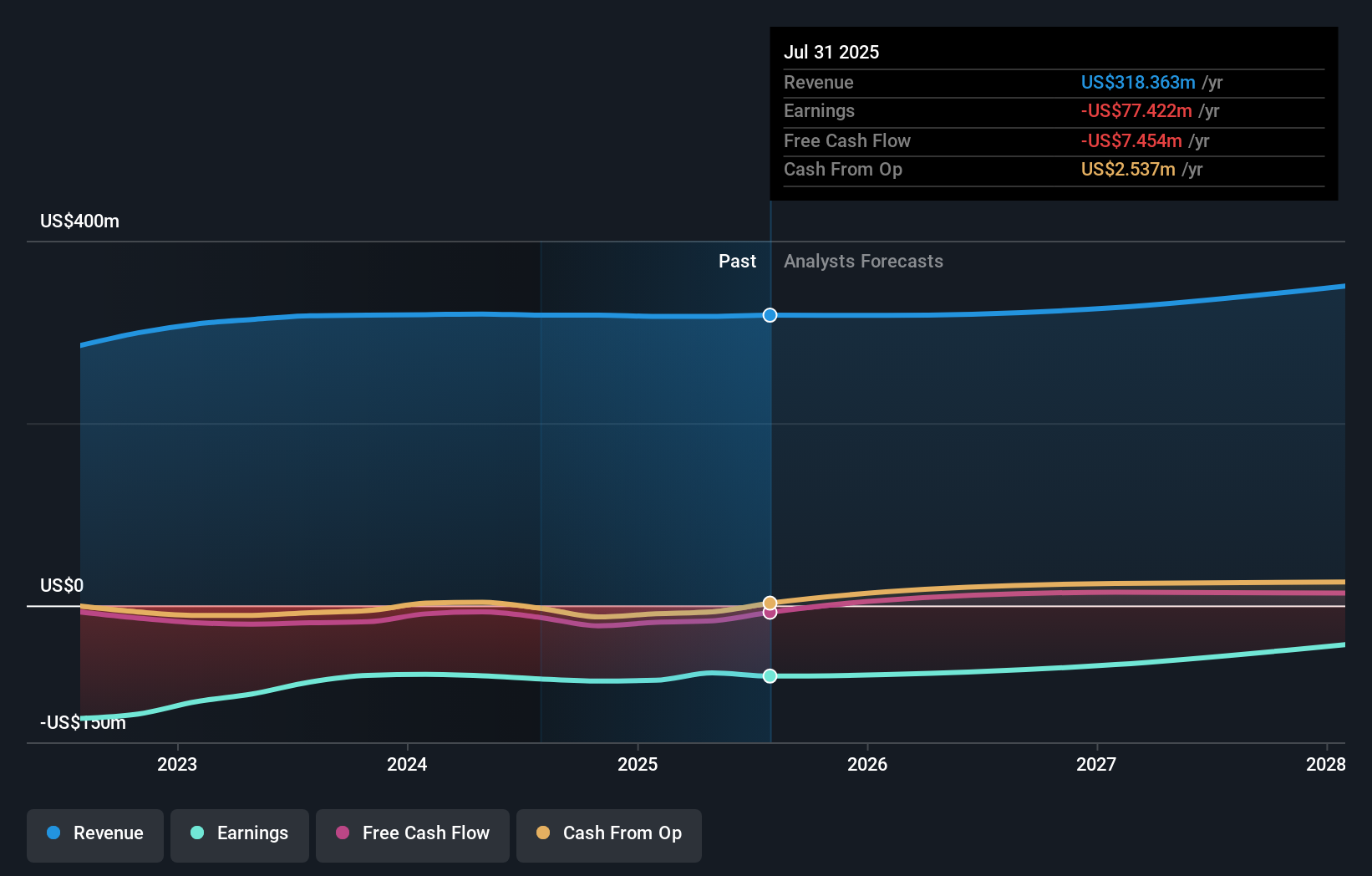Click the Revenue value US$318.363m in tooltip
The width and height of the screenshot is (1372, 876).
(x=1138, y=82)
